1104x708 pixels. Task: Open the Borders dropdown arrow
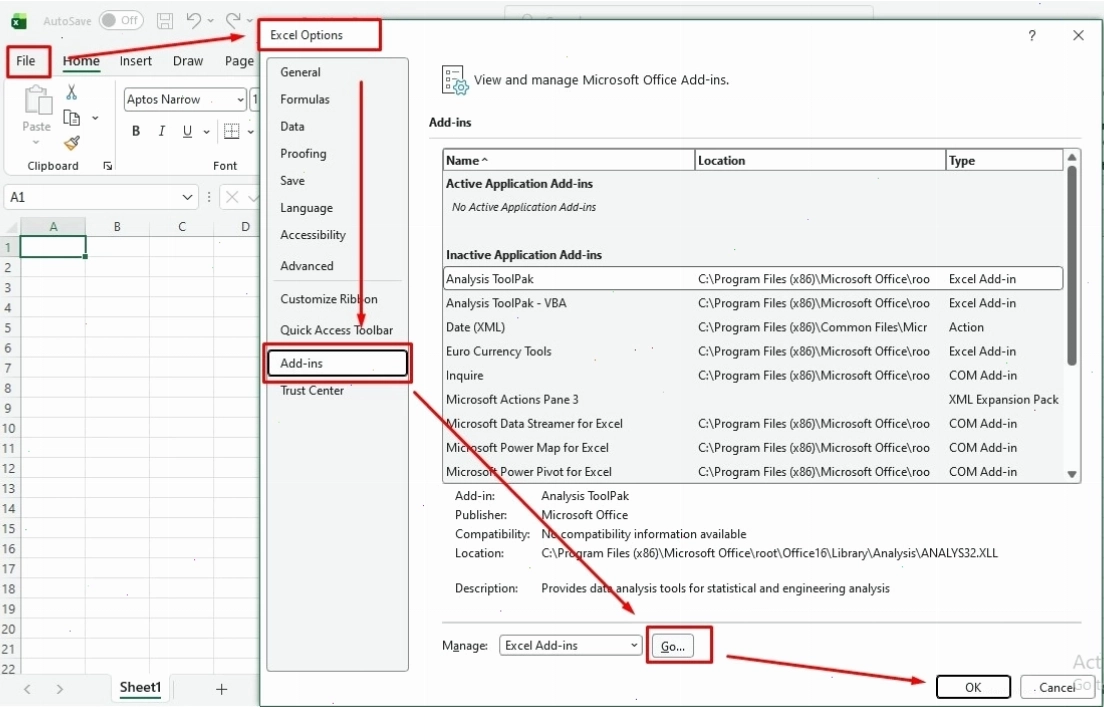coord(251,132)
